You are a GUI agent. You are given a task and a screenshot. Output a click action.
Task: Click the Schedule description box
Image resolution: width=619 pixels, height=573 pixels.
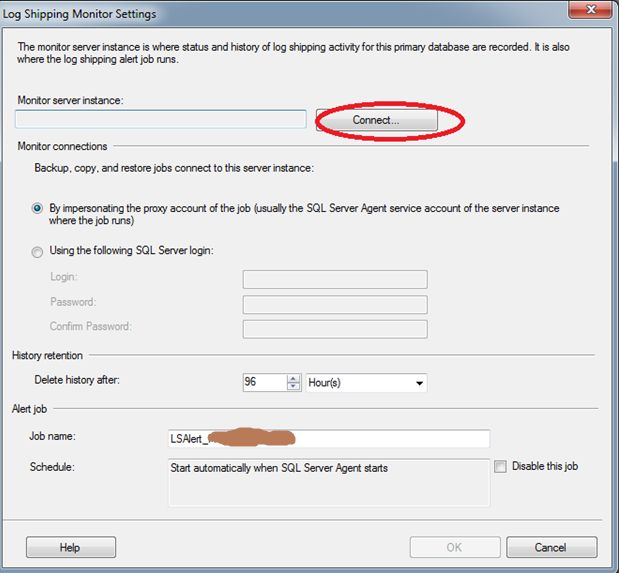[x=329, y=482]
